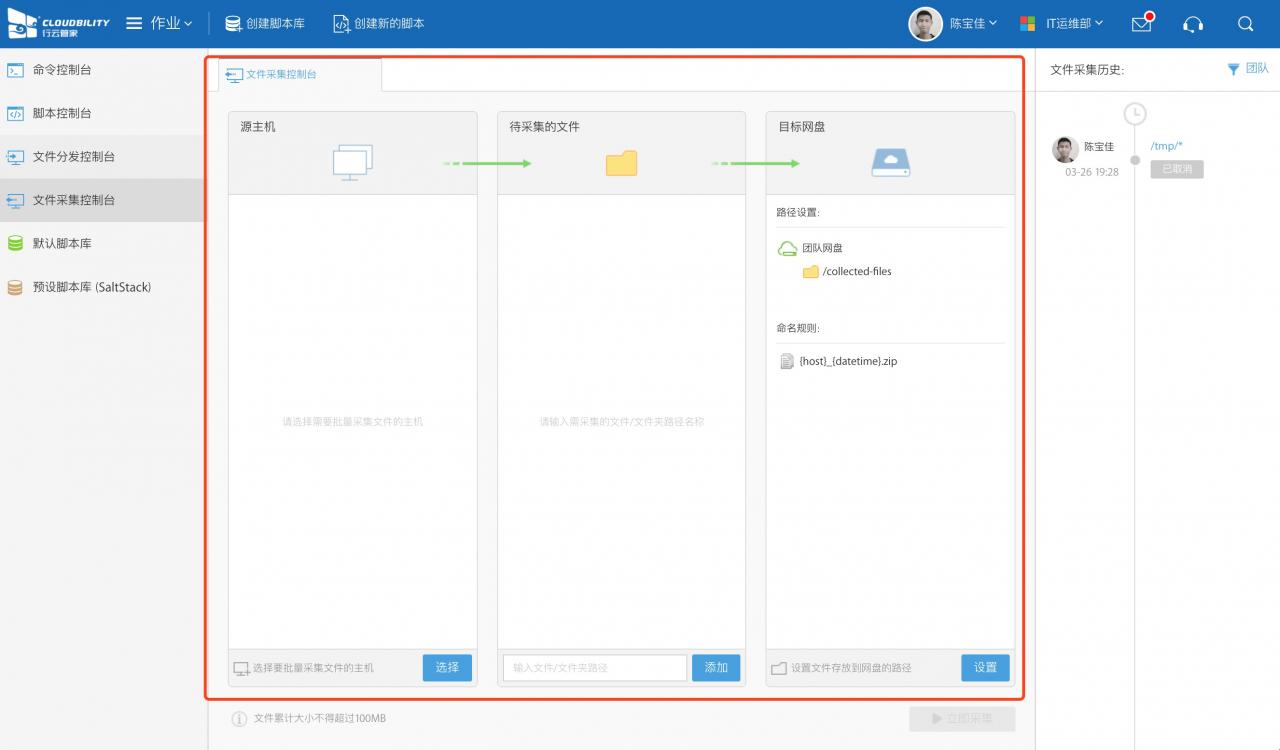Open 命令控制台 in the sidebar
The width and height of the screenshot is (1280, 750).
(62, 70)
